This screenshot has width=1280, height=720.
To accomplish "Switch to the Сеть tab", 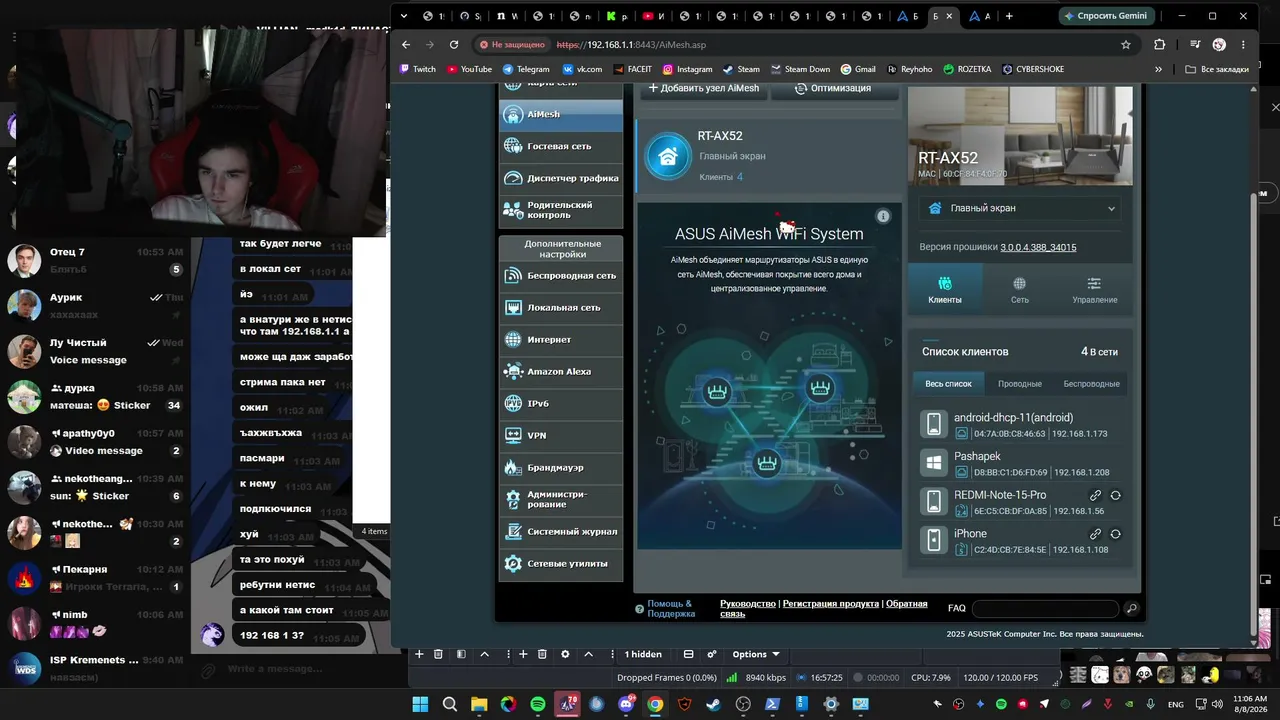I will tap(1019, 291).
